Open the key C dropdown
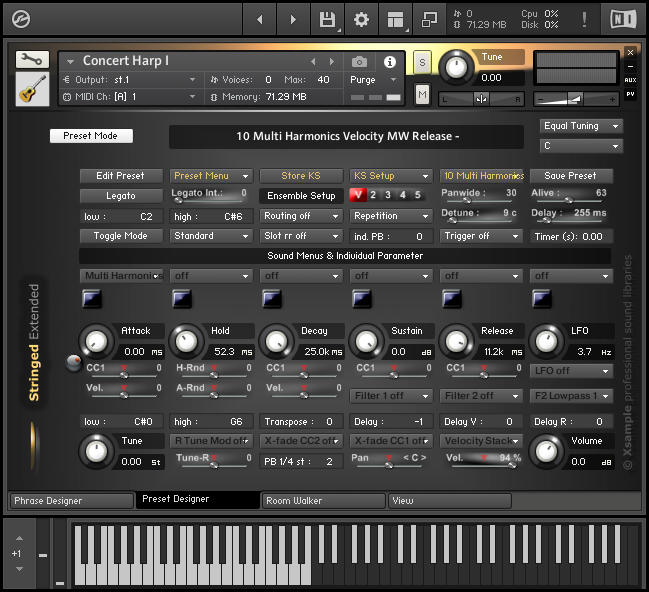The width and height of the screenshot is (649, 592). (581, 146)
